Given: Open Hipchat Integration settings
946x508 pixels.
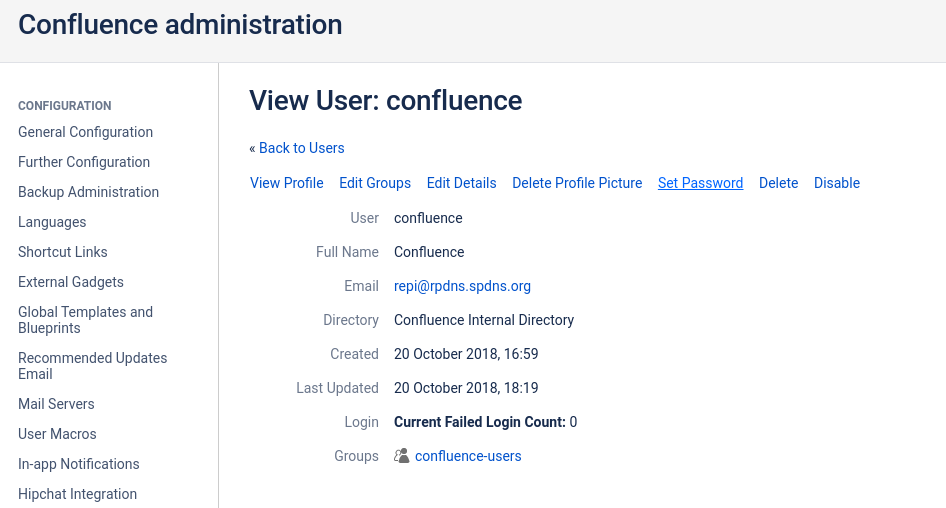Looking at the screenshot, I should pos(77,494).
